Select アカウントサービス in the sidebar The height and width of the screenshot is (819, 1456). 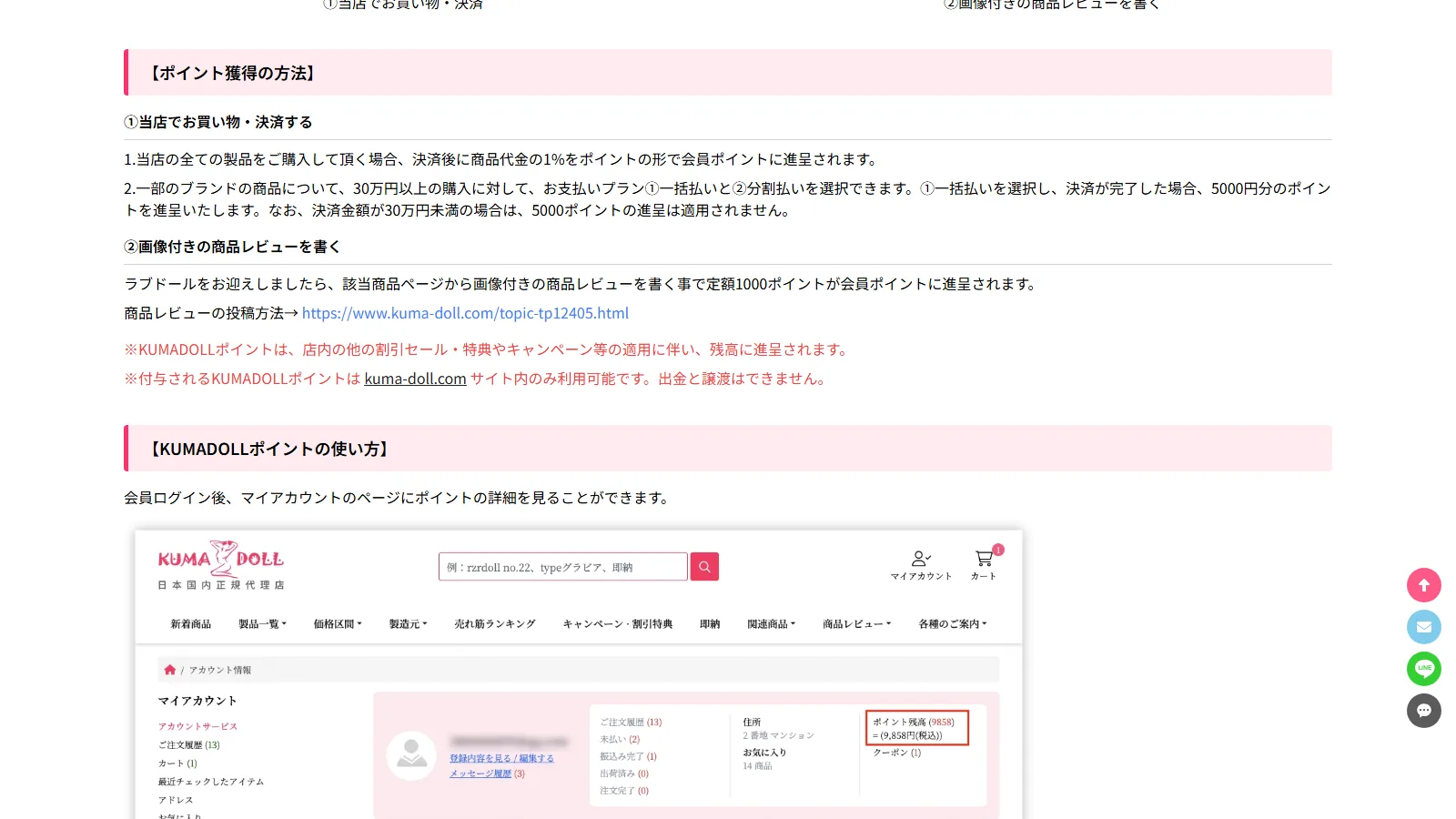(197, 726)
